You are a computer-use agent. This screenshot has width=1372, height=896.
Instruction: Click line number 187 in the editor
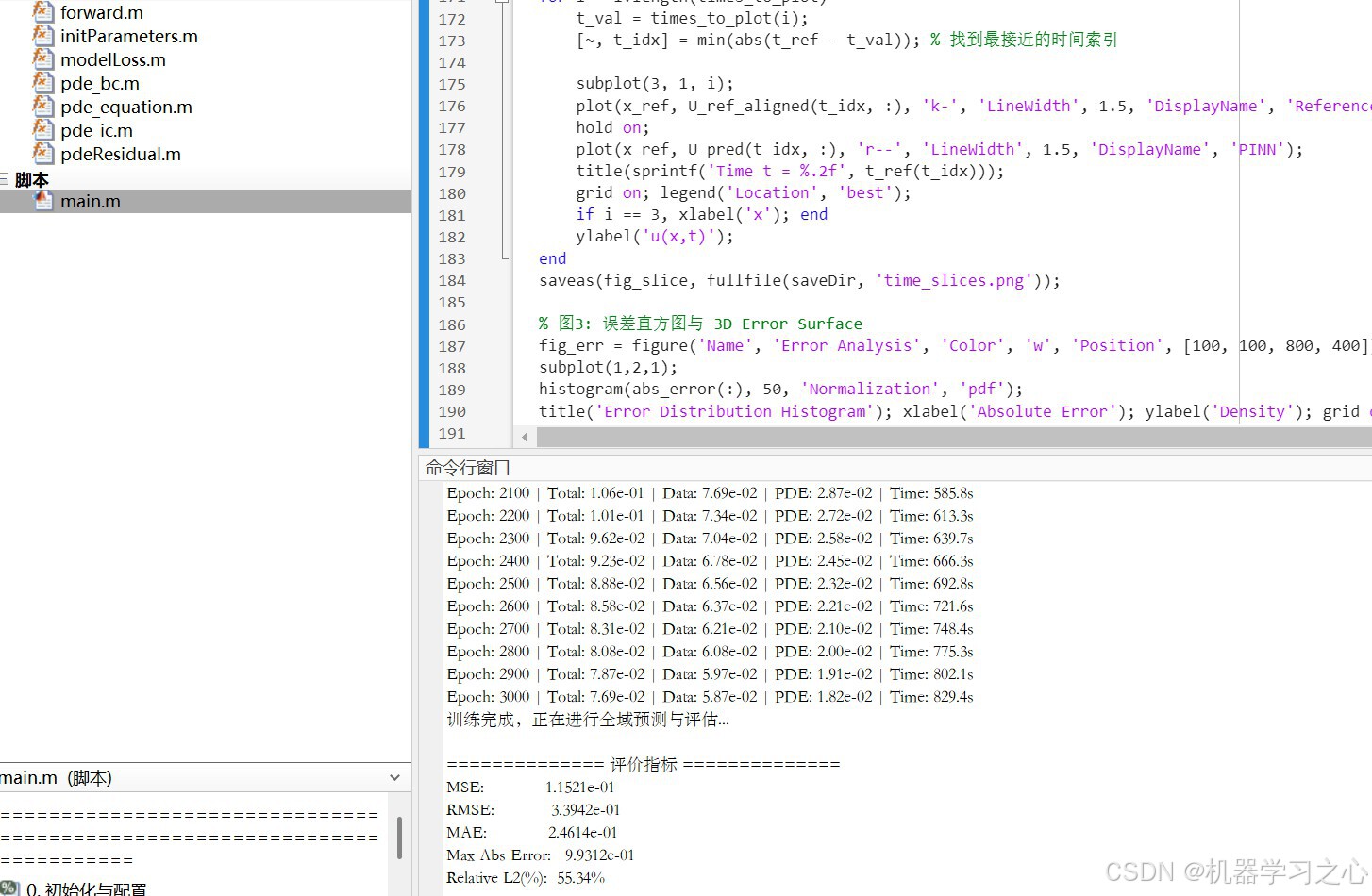point(452,346)
